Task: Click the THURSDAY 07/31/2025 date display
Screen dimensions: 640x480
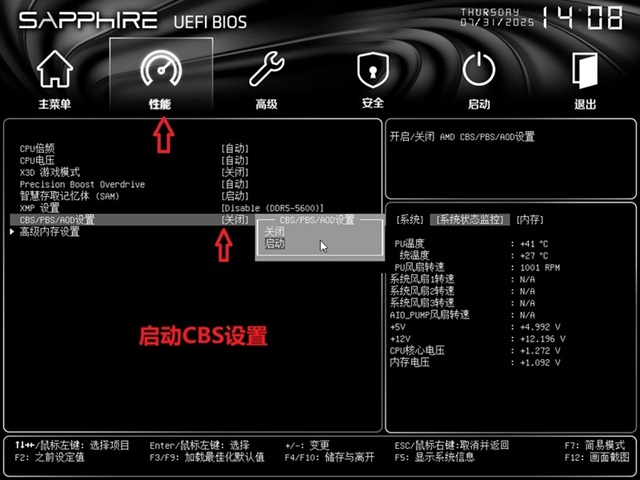Action: pos(497,17)
